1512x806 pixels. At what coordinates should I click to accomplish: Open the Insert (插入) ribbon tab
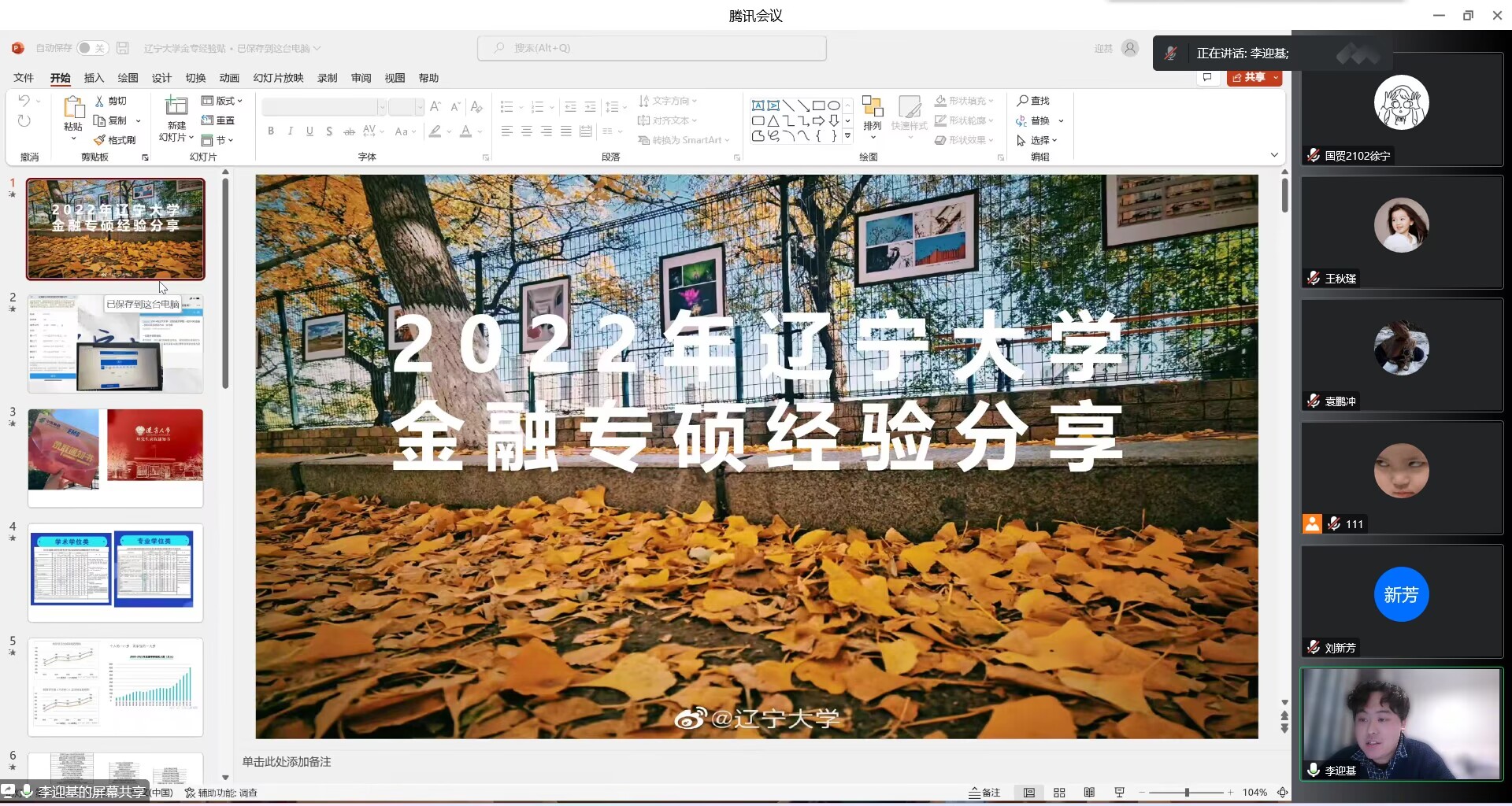[x=94, y=78]
